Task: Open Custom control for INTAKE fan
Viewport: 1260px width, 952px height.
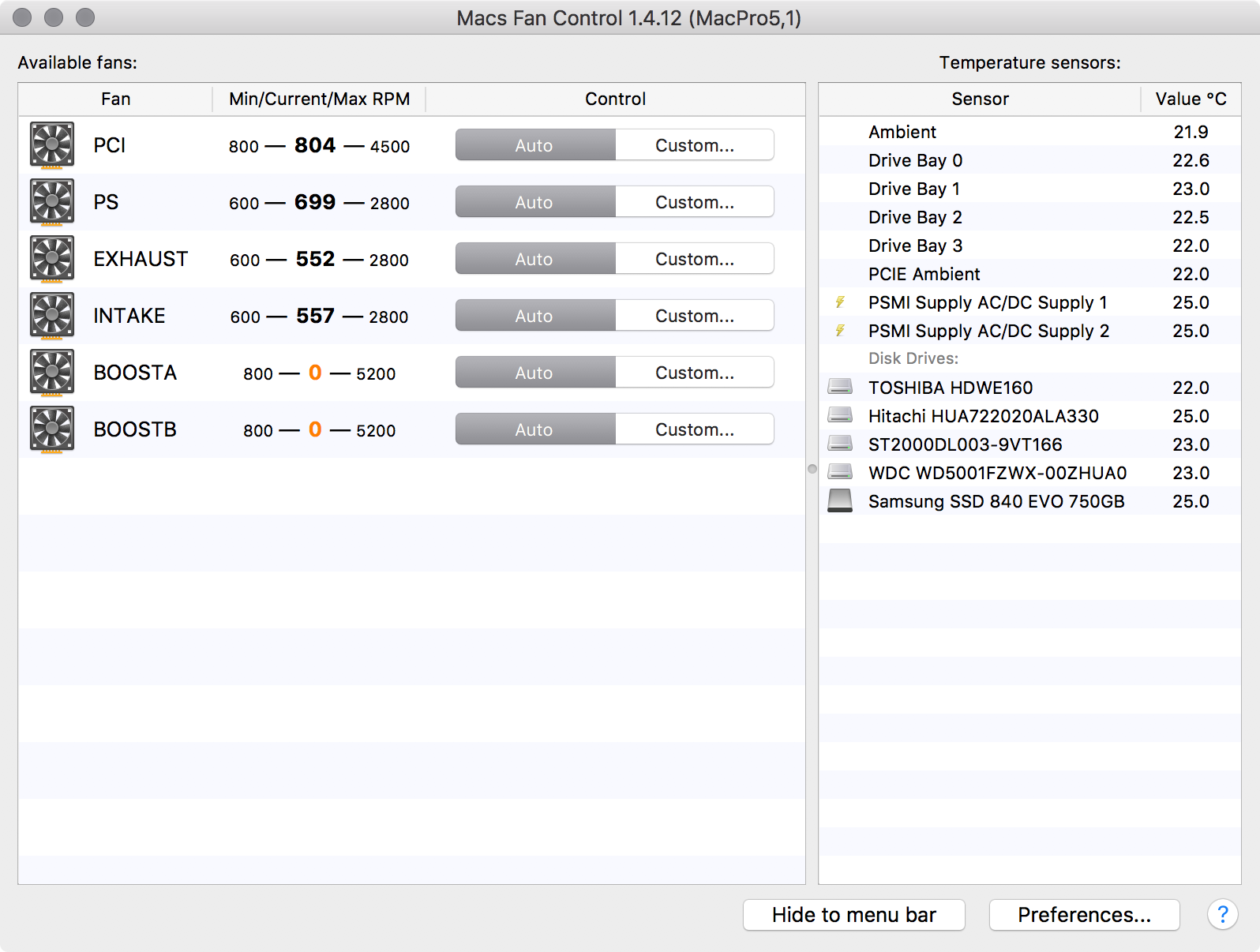Action: click(x=695, y=316)
